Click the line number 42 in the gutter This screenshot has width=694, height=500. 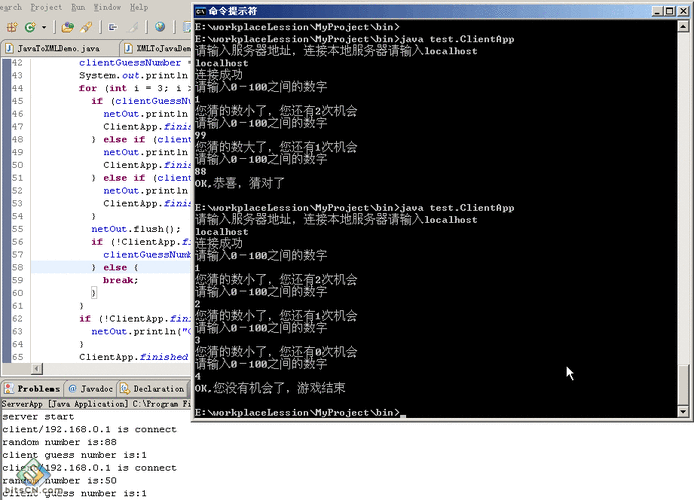pyautogui.click(x=17, y=62)
